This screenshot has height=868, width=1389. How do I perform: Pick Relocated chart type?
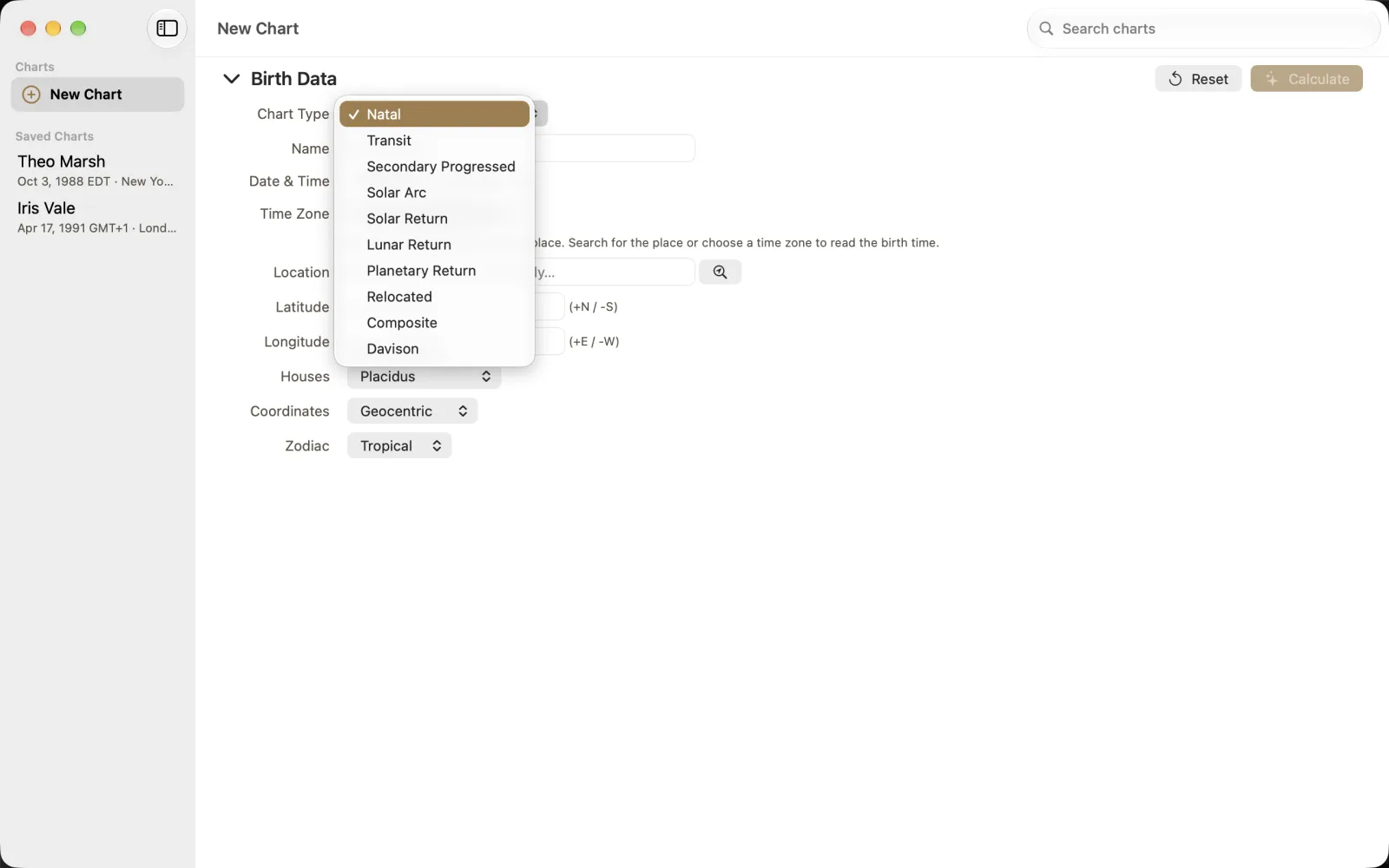434,297
